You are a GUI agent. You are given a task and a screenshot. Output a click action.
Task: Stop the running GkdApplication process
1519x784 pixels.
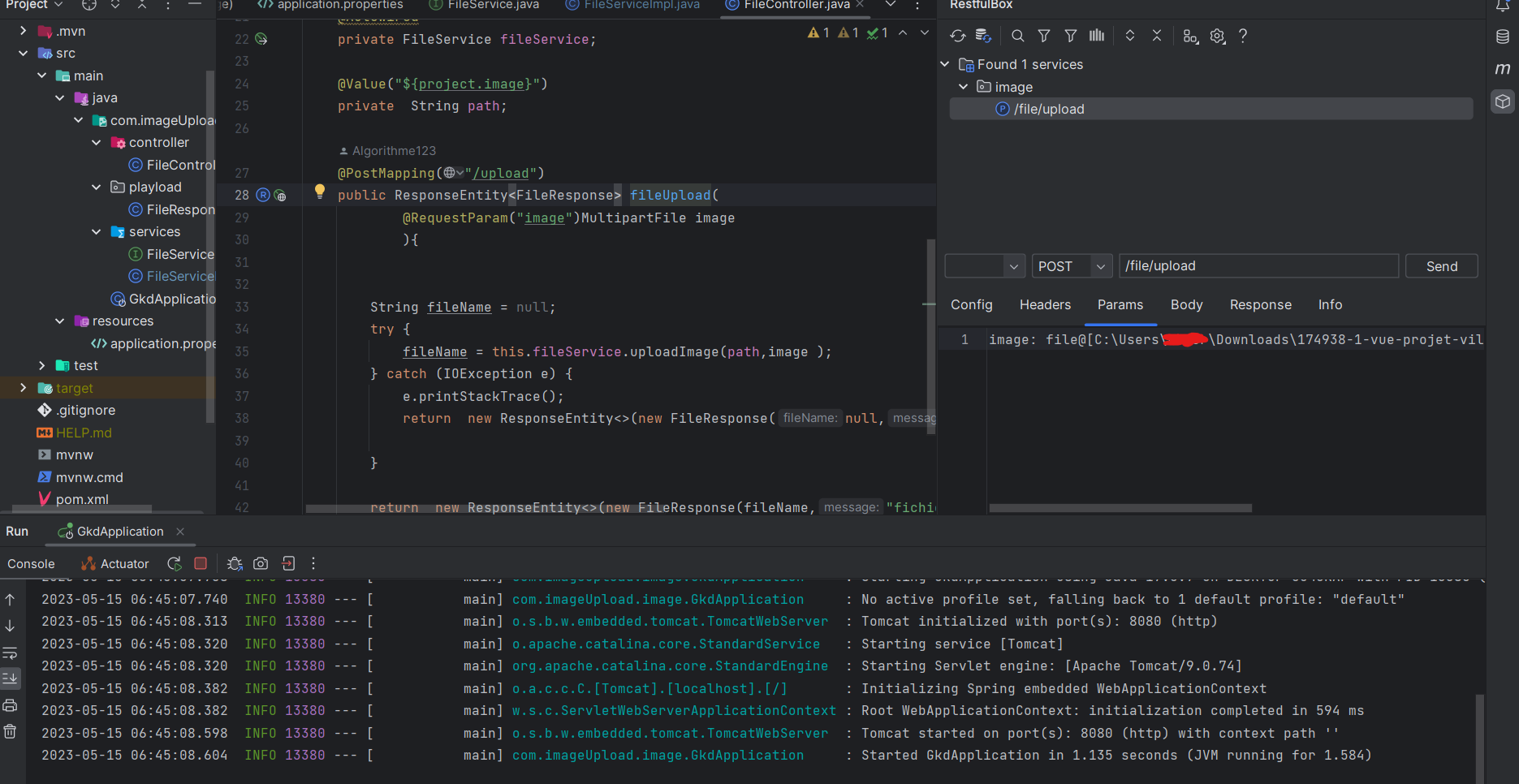pyautogui.click(x=200, y=562)
